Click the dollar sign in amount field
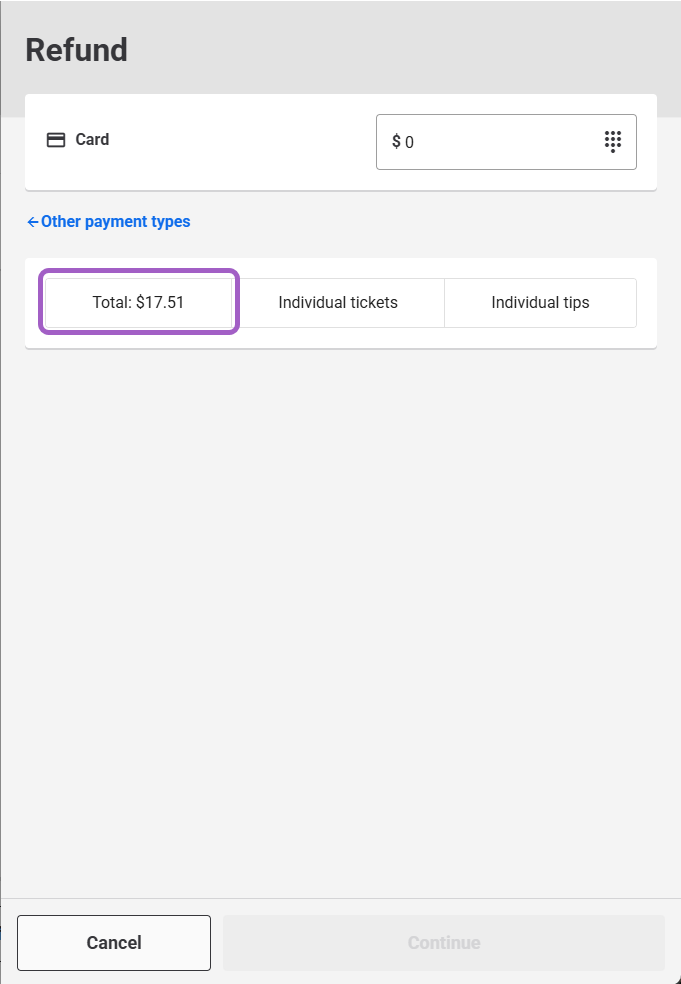This screenshot has width=681, height=984. (x=396, y=142)
